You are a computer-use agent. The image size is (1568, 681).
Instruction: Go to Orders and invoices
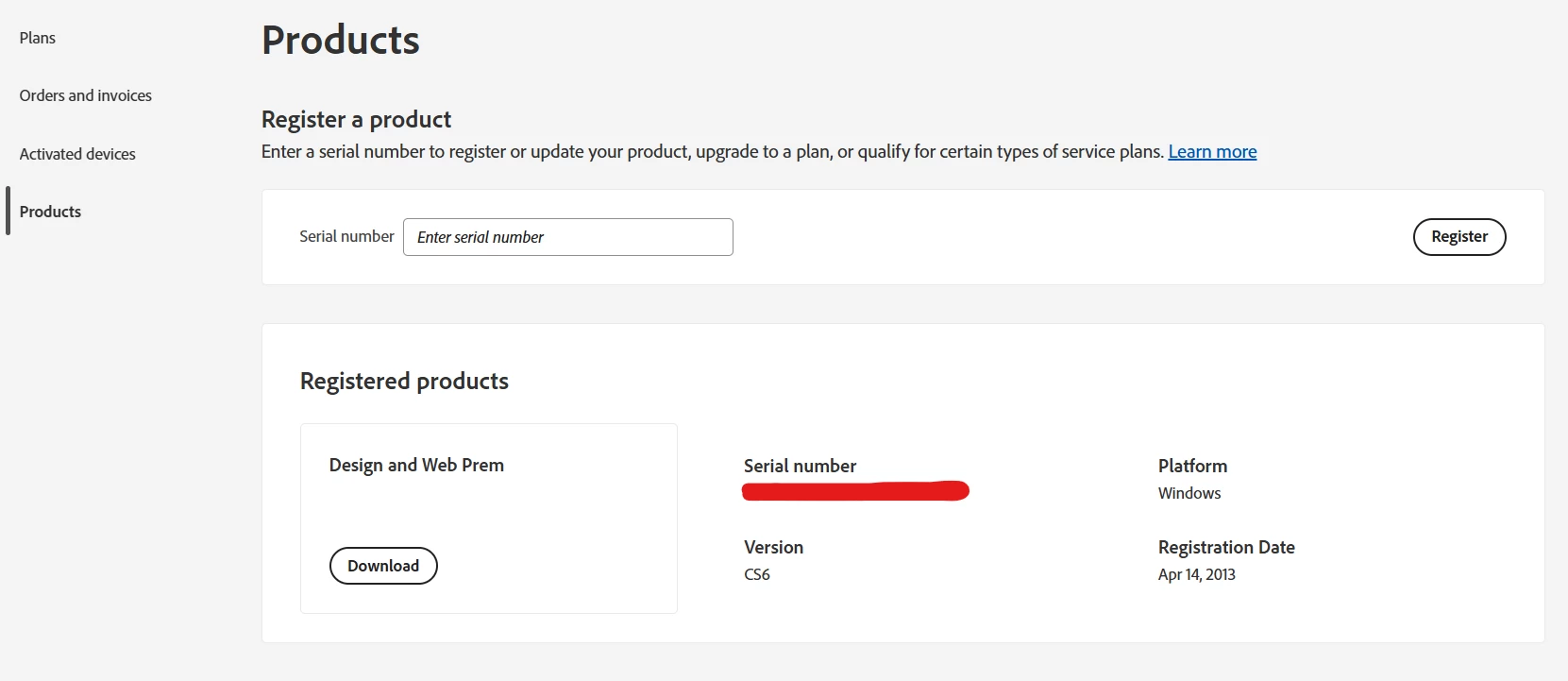coord(86,95)
